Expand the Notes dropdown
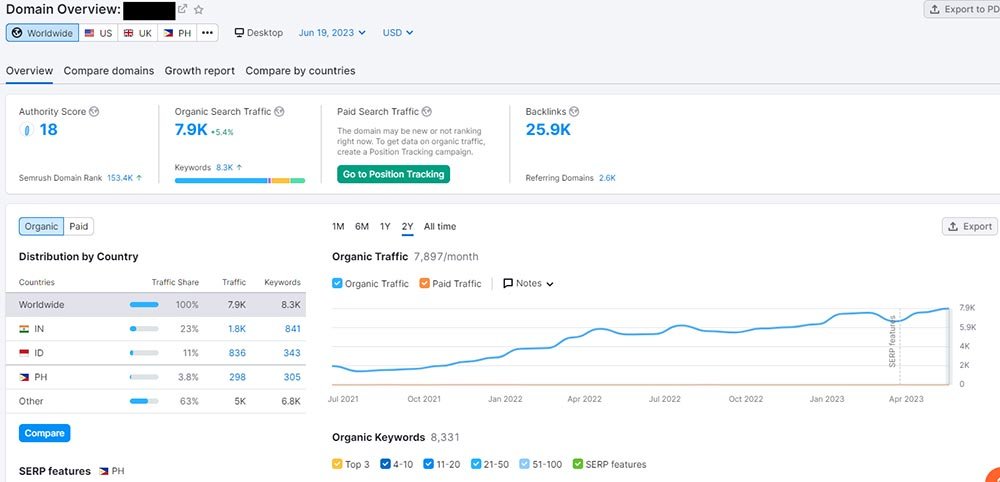 pyautogui.click(x=528, y=283)
